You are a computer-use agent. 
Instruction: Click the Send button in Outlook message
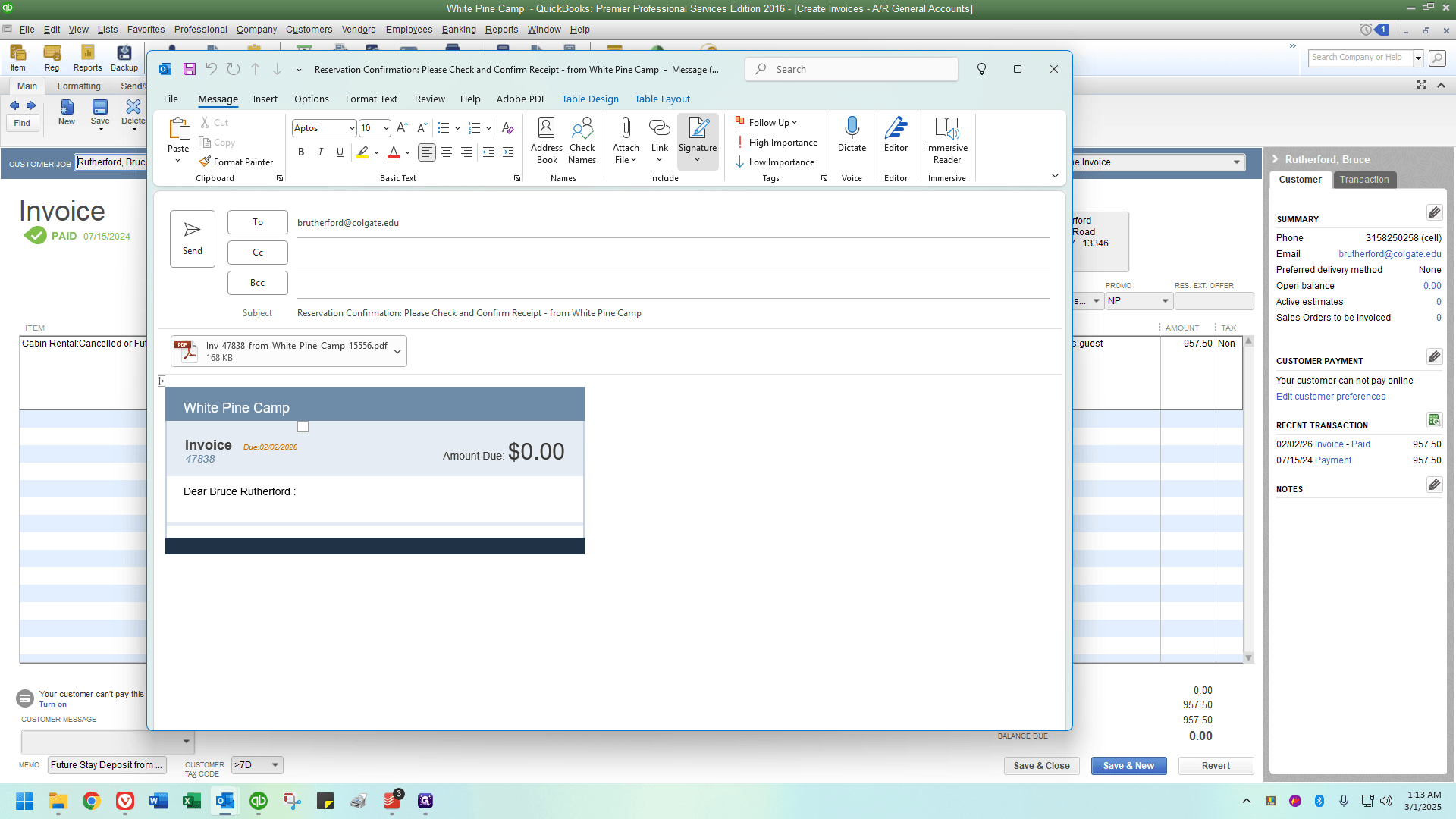(193, 238)
